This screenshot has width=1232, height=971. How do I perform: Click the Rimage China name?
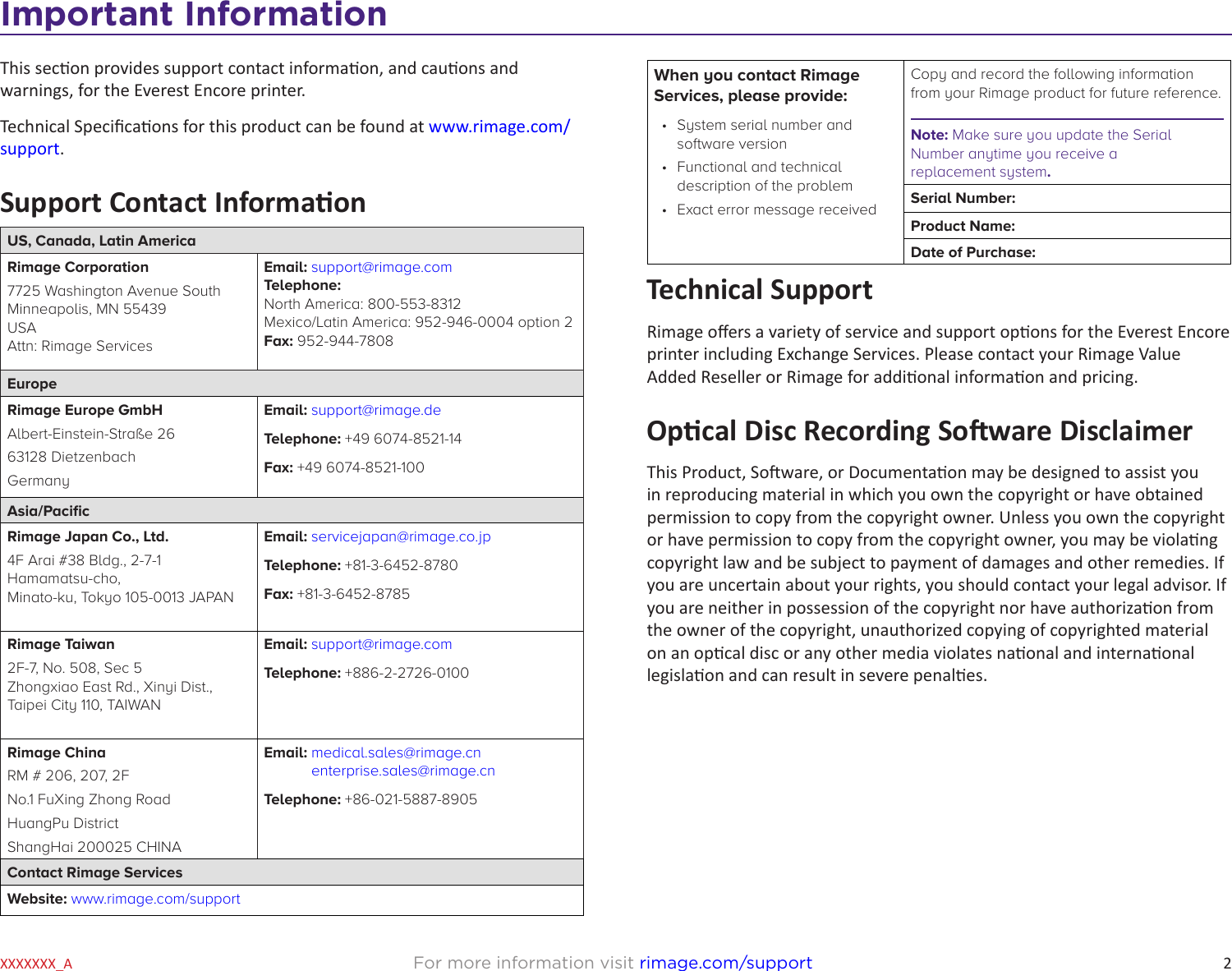point(57,752)
